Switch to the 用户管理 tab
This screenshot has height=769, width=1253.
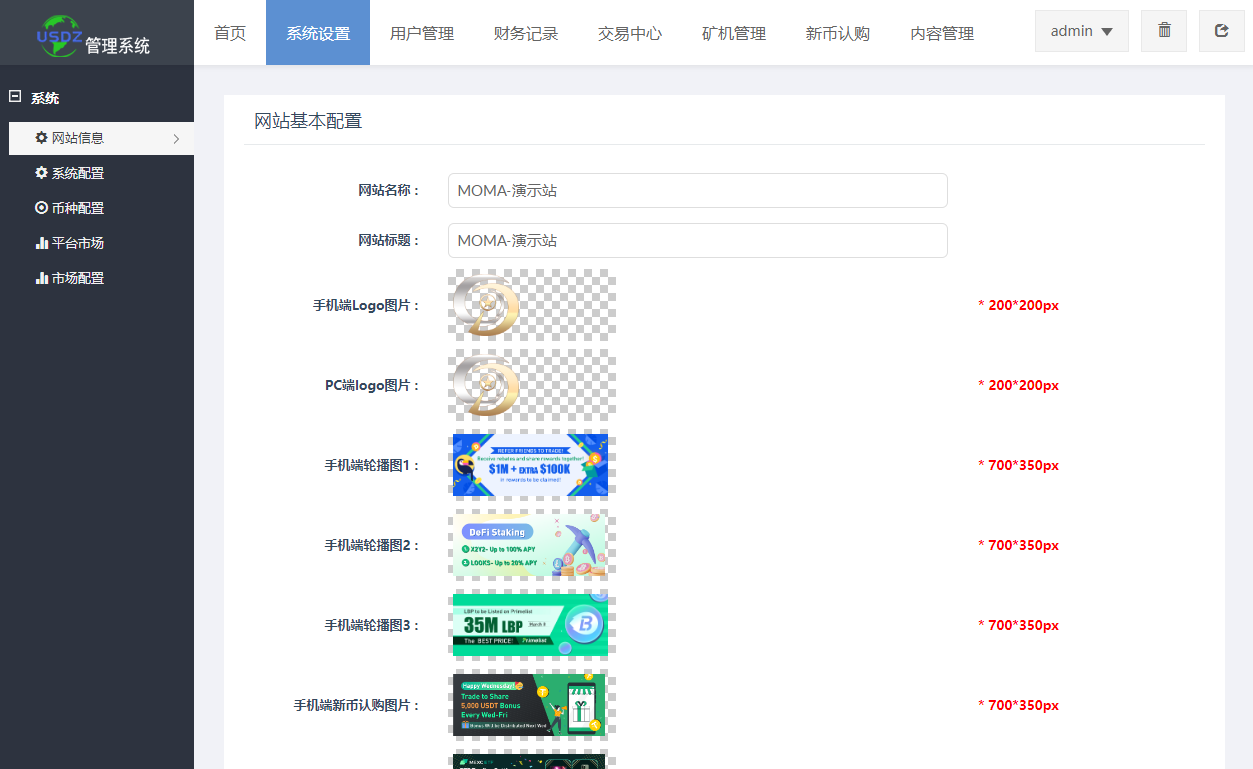pos(422,33)
